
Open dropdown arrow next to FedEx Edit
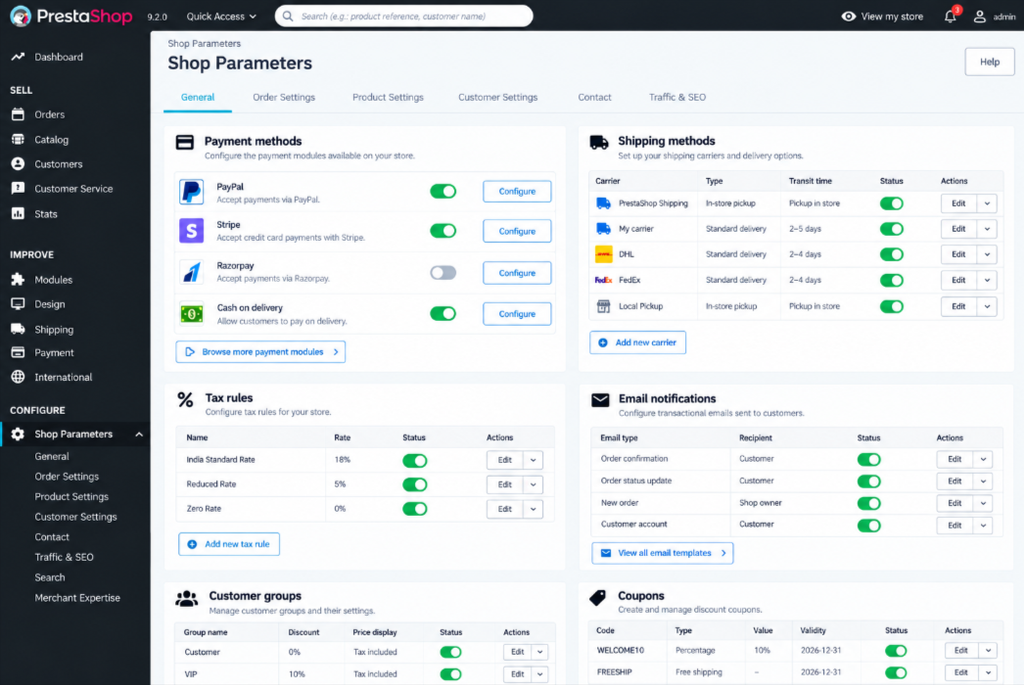click(x=987, y=280)
